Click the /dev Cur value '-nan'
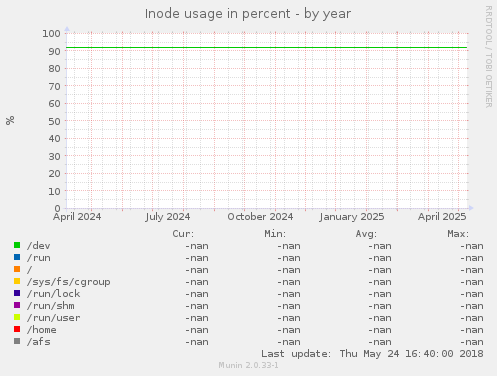Image resolution: width=497 pixels, height=376 pixels. (197, 246)
